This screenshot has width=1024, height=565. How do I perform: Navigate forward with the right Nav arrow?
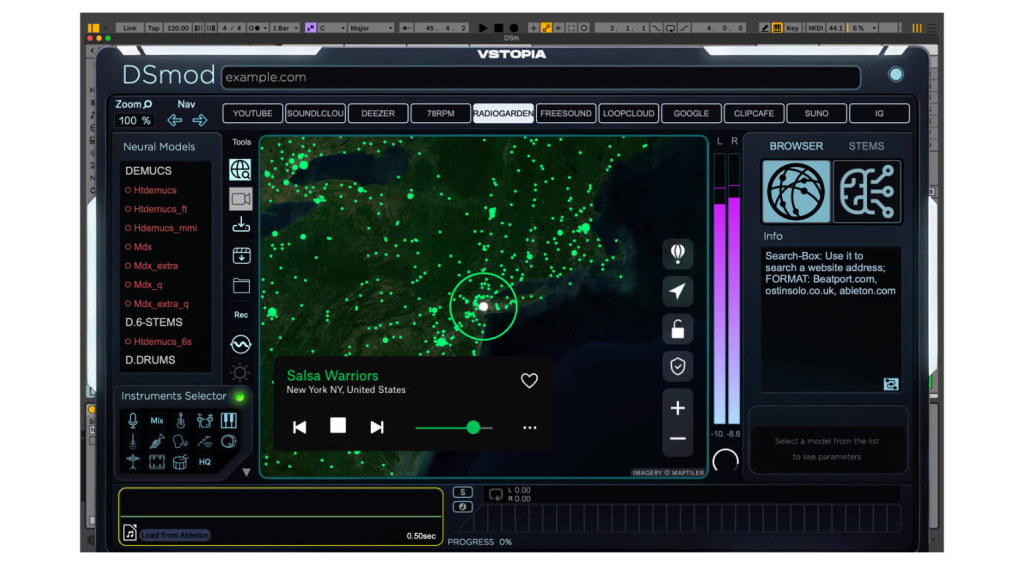(200, 120)
